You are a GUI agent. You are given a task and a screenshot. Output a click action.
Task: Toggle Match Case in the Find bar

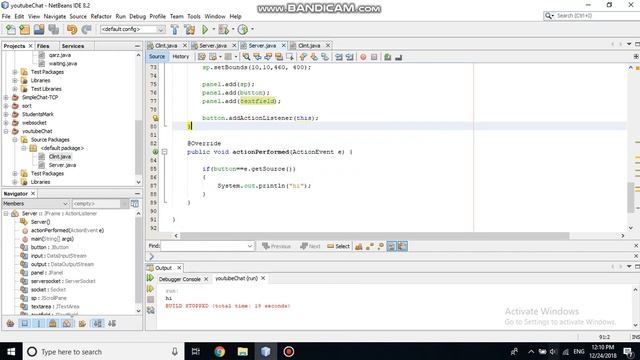tap(359, 246)
